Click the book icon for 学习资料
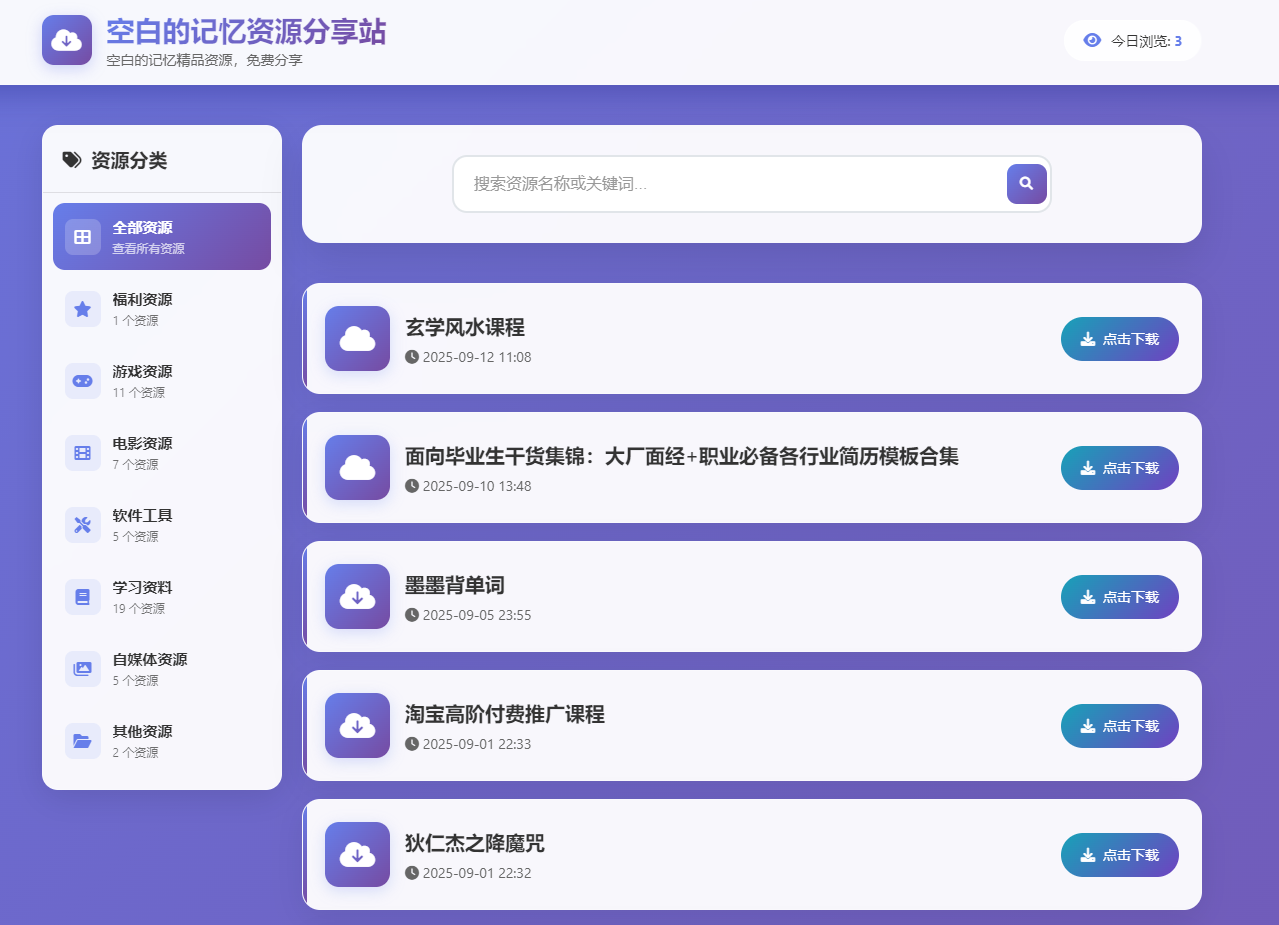 82,596
